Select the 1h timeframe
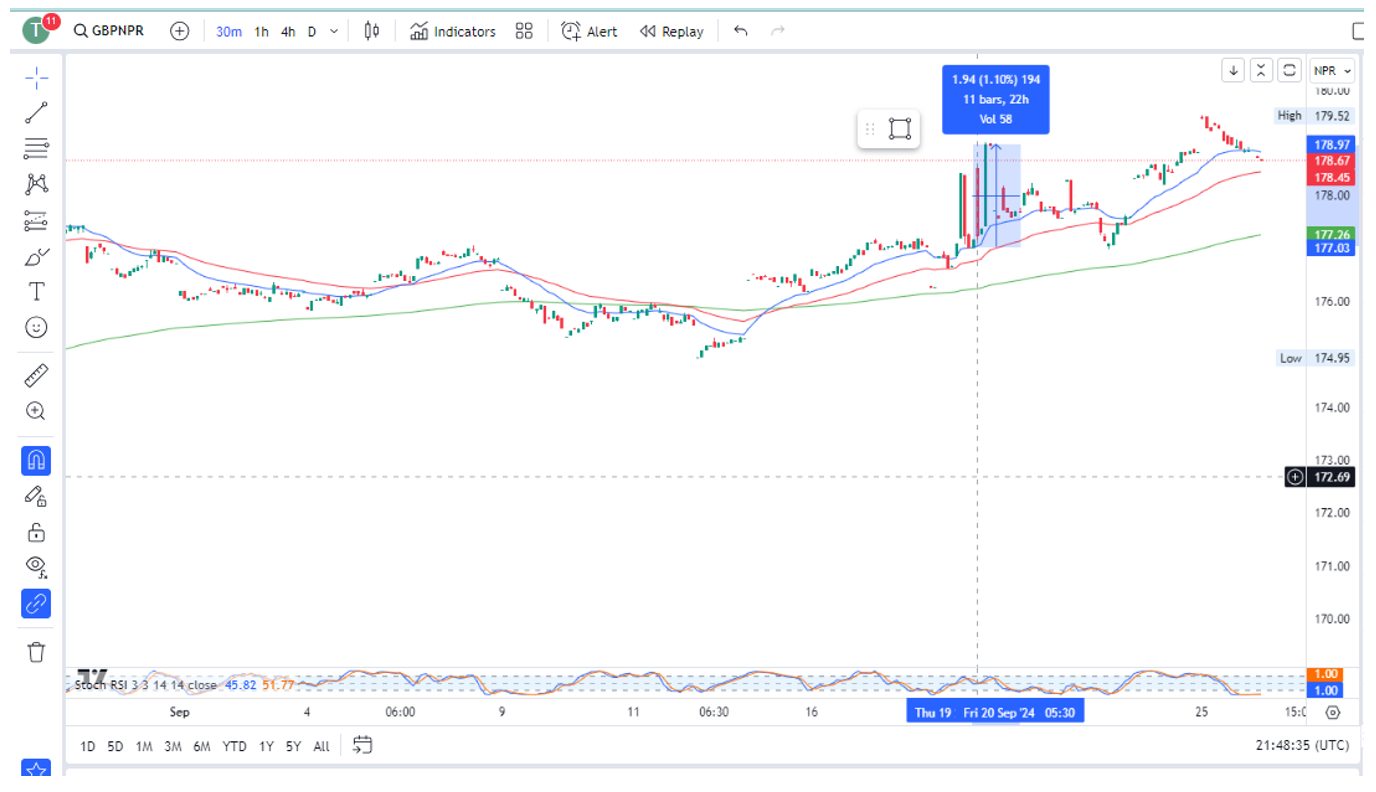The width and height of the screenshot is (1376, 792). [x=261, y=31]
